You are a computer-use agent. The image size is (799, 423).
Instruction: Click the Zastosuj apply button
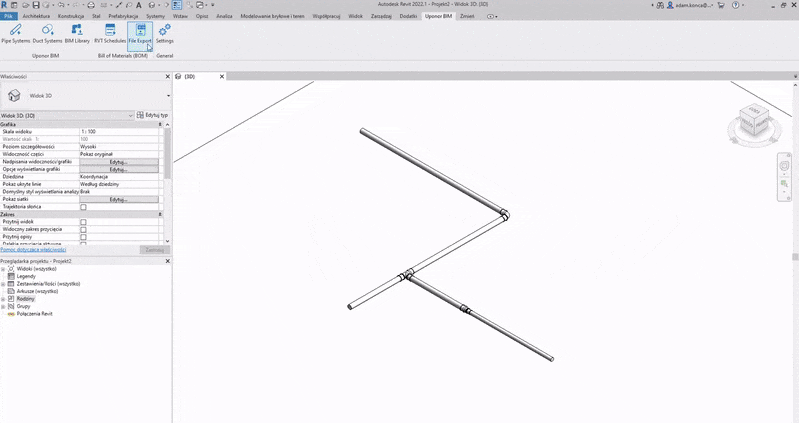click(155, 250)
